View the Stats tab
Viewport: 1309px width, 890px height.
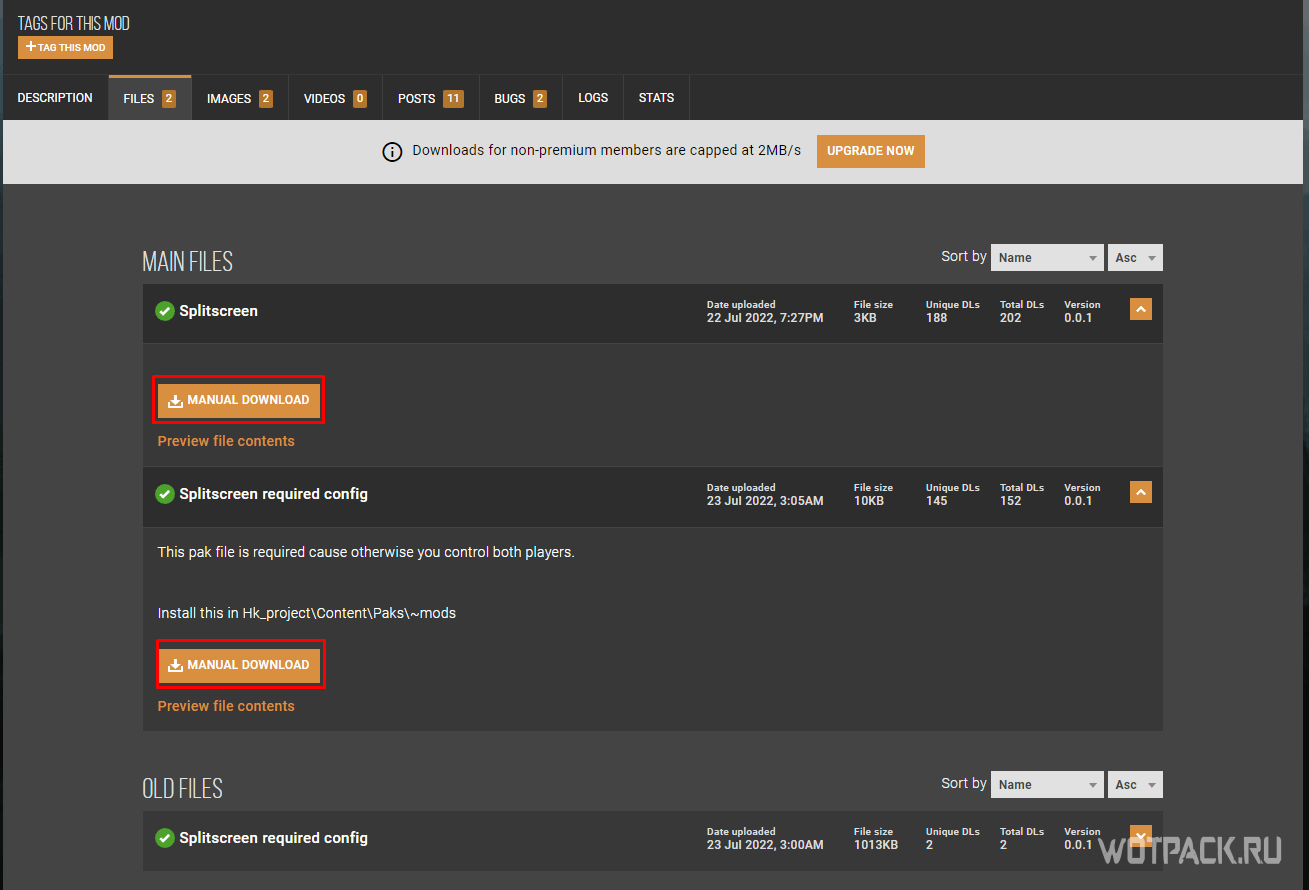pyautogui.click(x=656, y=98)
